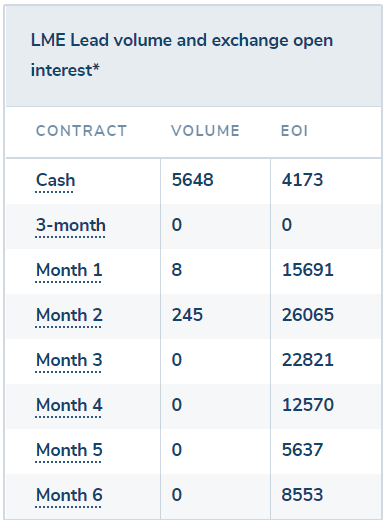The image size is (387, 520).
Task: Click the VOLUME column header
Action: [205, 131]
